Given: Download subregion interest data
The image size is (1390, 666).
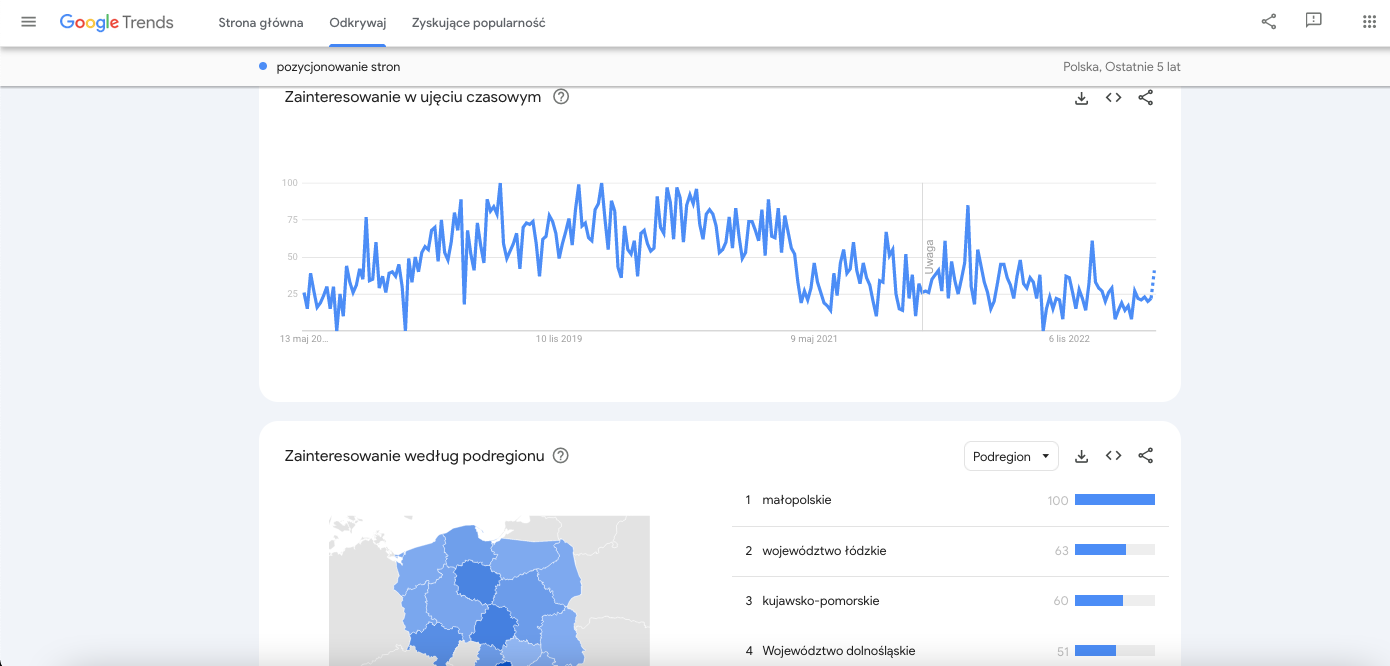Looking at the screenshot, I should click(x=1081, y=456).
